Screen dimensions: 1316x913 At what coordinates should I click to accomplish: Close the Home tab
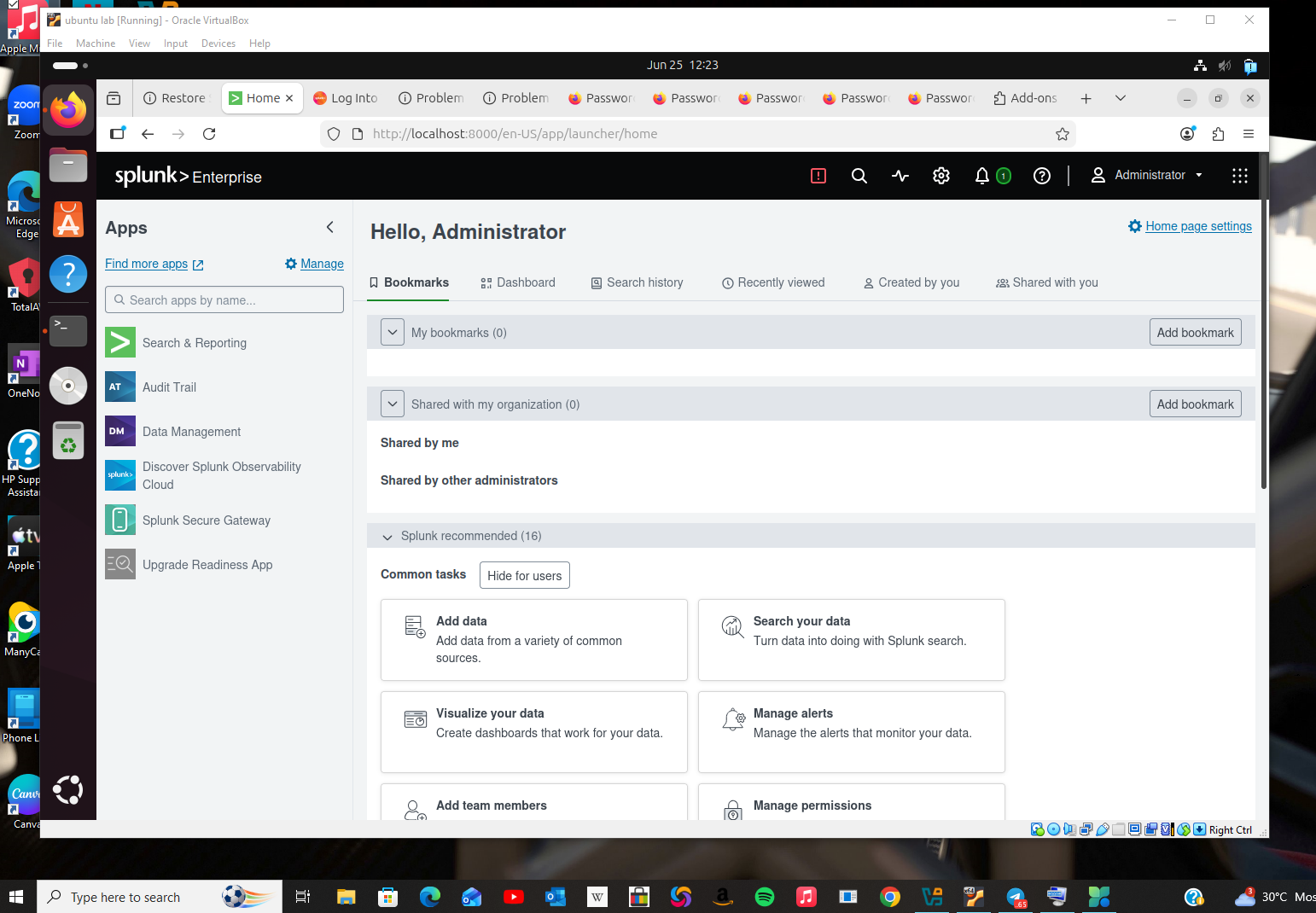289,98
